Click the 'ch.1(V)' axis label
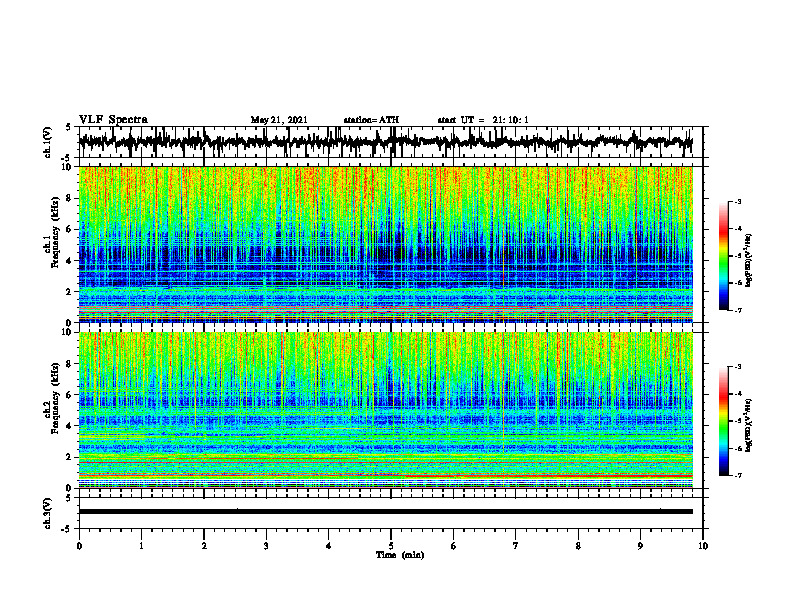Screen dimensions: 792x612 tap(48, 142)
